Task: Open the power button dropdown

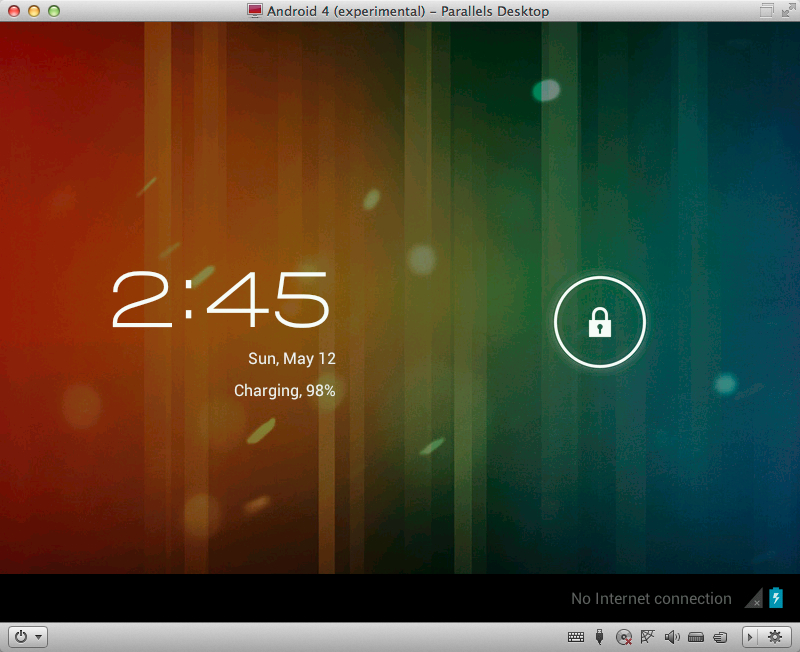Action: coord(28,637)
